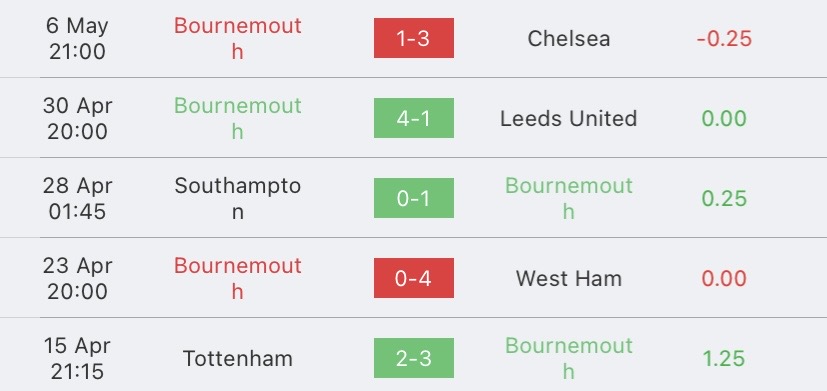Click the green 0.25 handicap figure
827x391 pixels.
pos(724,198)
